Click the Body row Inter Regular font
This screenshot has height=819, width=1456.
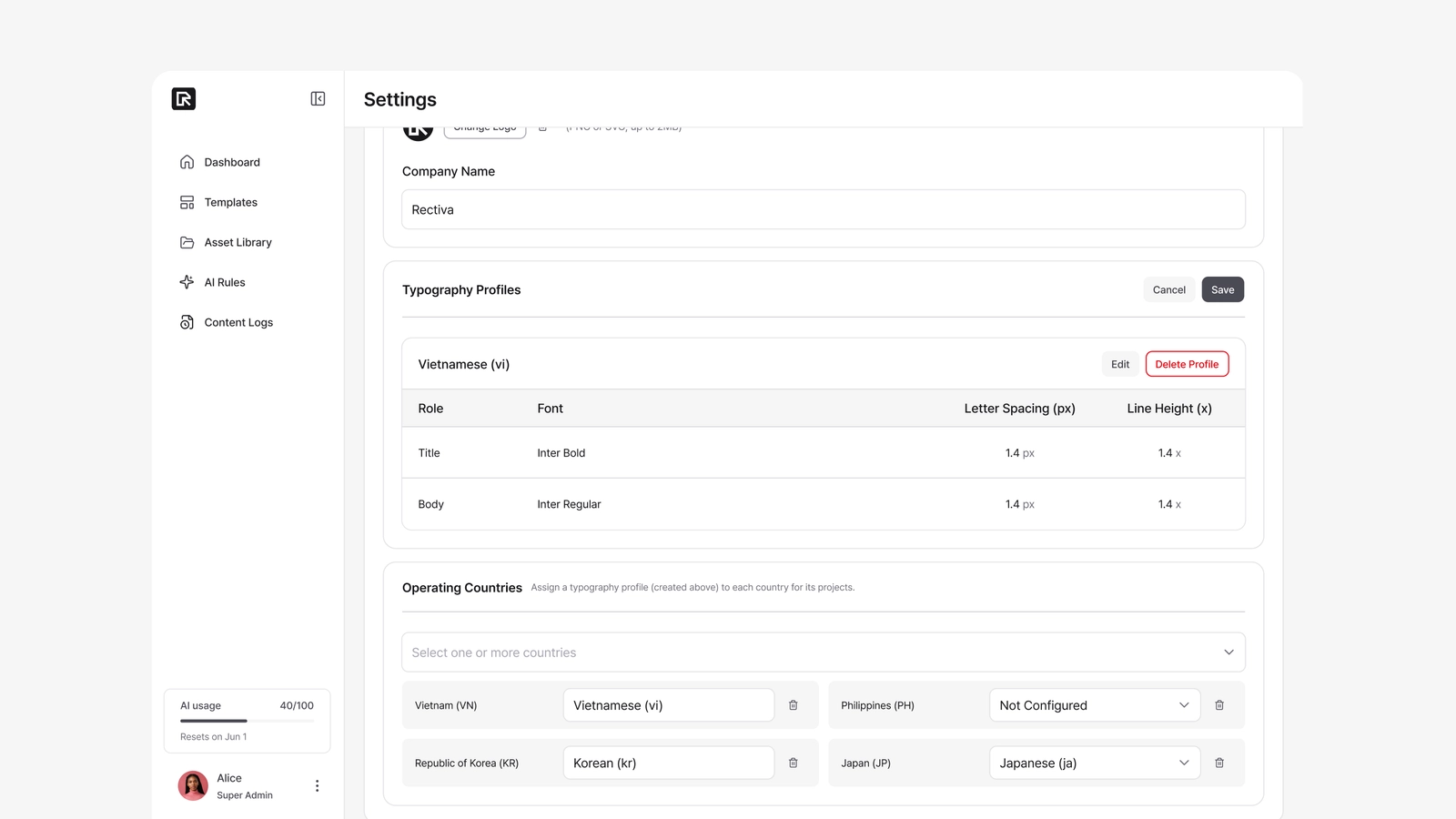[569, 504]
